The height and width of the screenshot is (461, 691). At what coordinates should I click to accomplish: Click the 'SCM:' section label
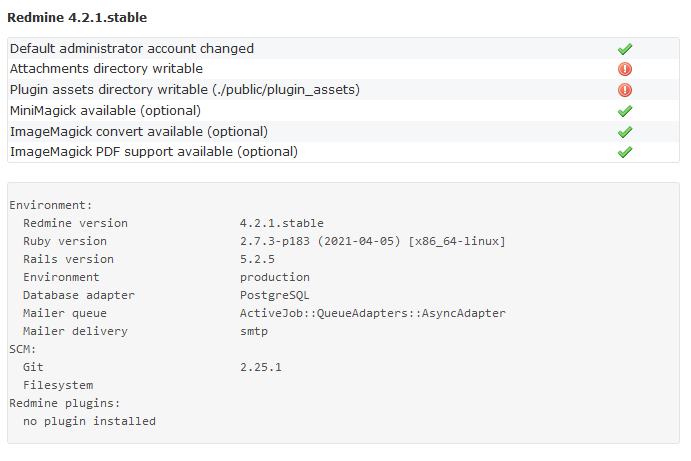click(x=22, y=349)
